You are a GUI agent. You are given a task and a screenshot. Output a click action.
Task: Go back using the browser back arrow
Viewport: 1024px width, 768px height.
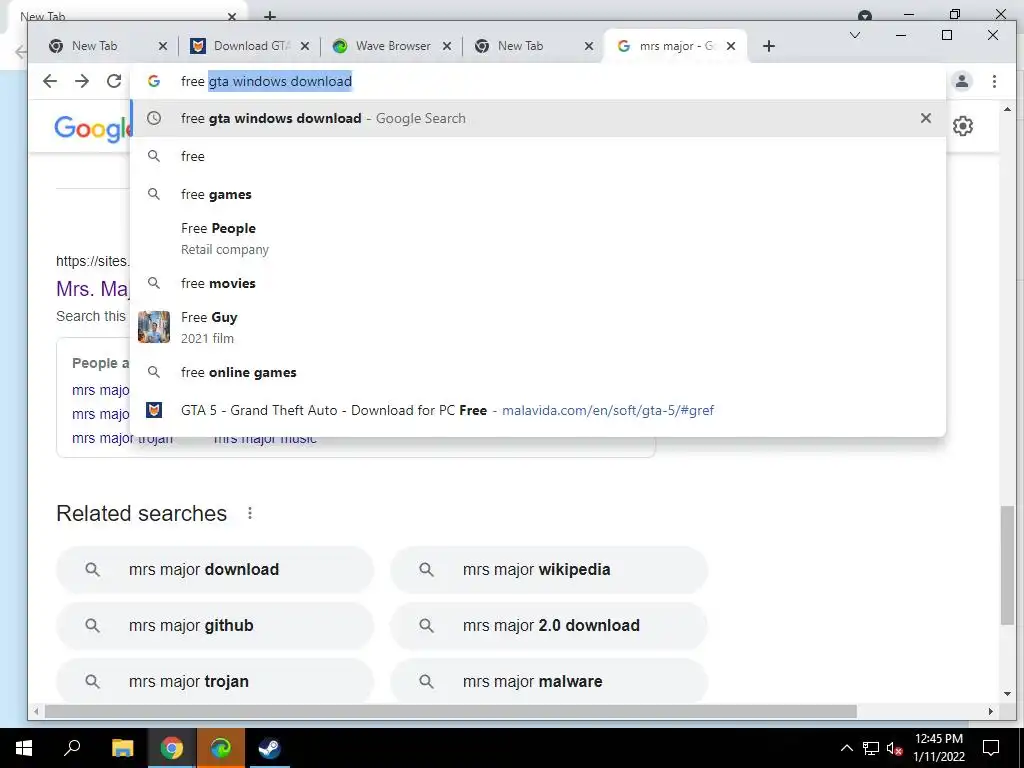[x=50, y=81]
